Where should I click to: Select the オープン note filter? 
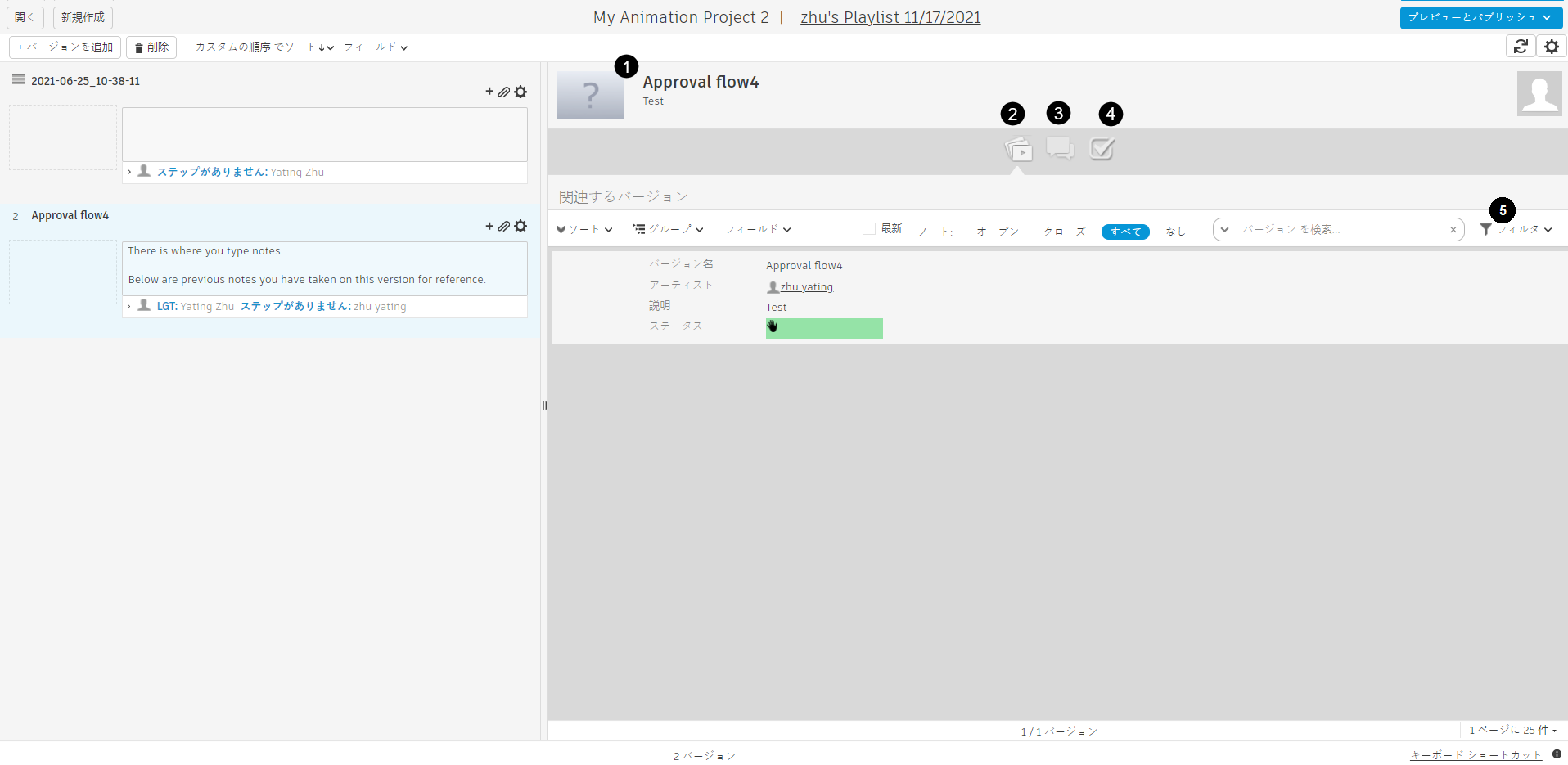[998, 232]
